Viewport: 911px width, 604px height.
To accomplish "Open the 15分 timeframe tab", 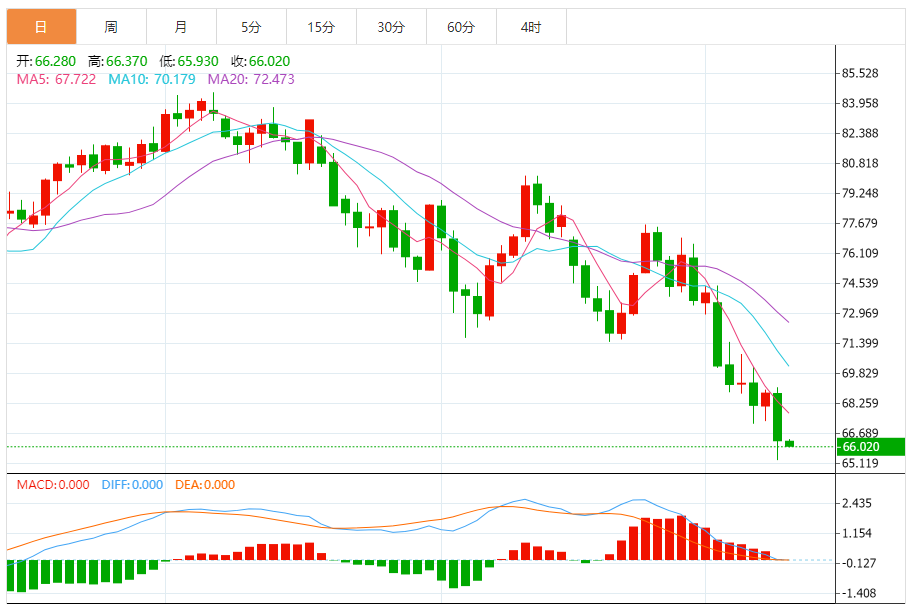I will pos(321,27).
